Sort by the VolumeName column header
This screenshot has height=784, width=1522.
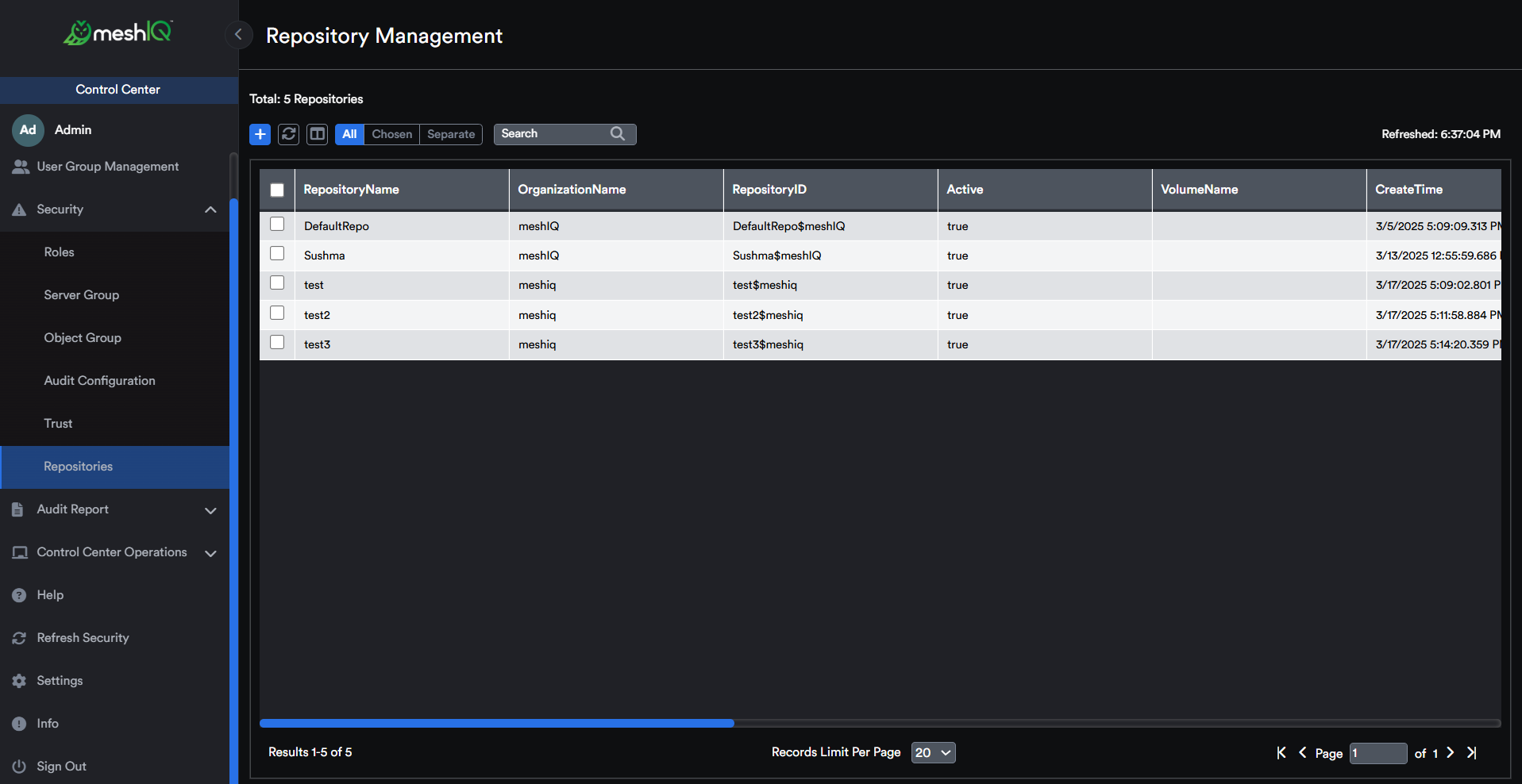pyautogui.click(x=1259, y=190)
